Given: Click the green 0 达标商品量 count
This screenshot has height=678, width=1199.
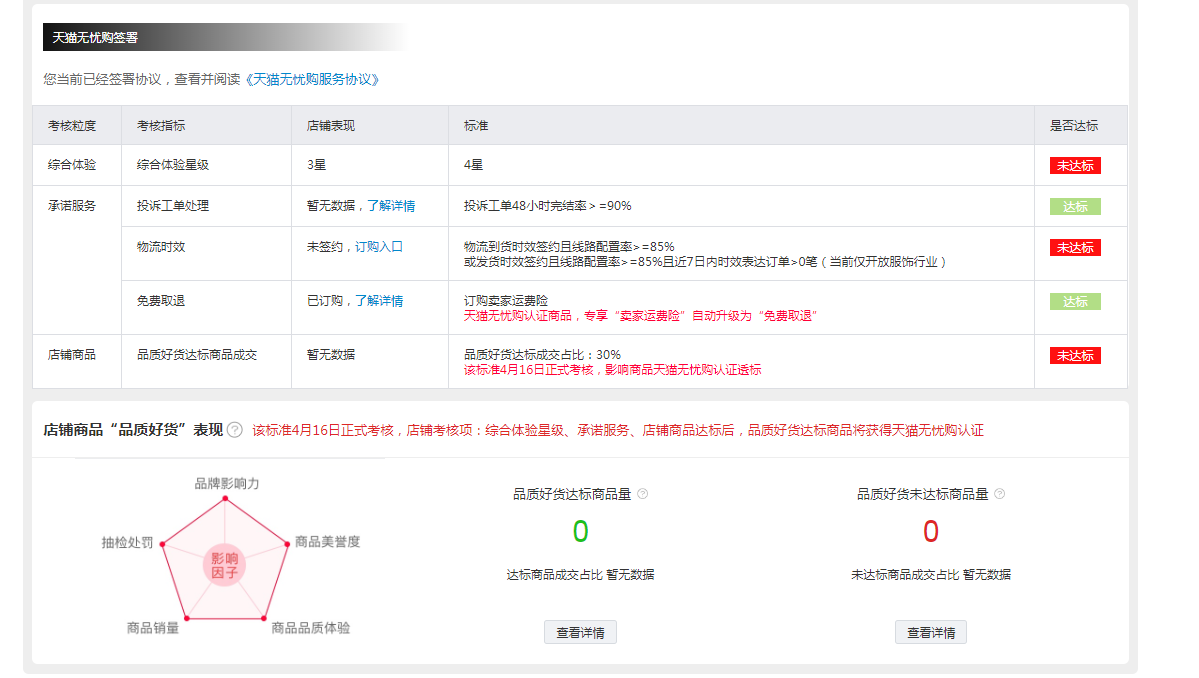Looking at the screenshot, I should pos(580,531).
